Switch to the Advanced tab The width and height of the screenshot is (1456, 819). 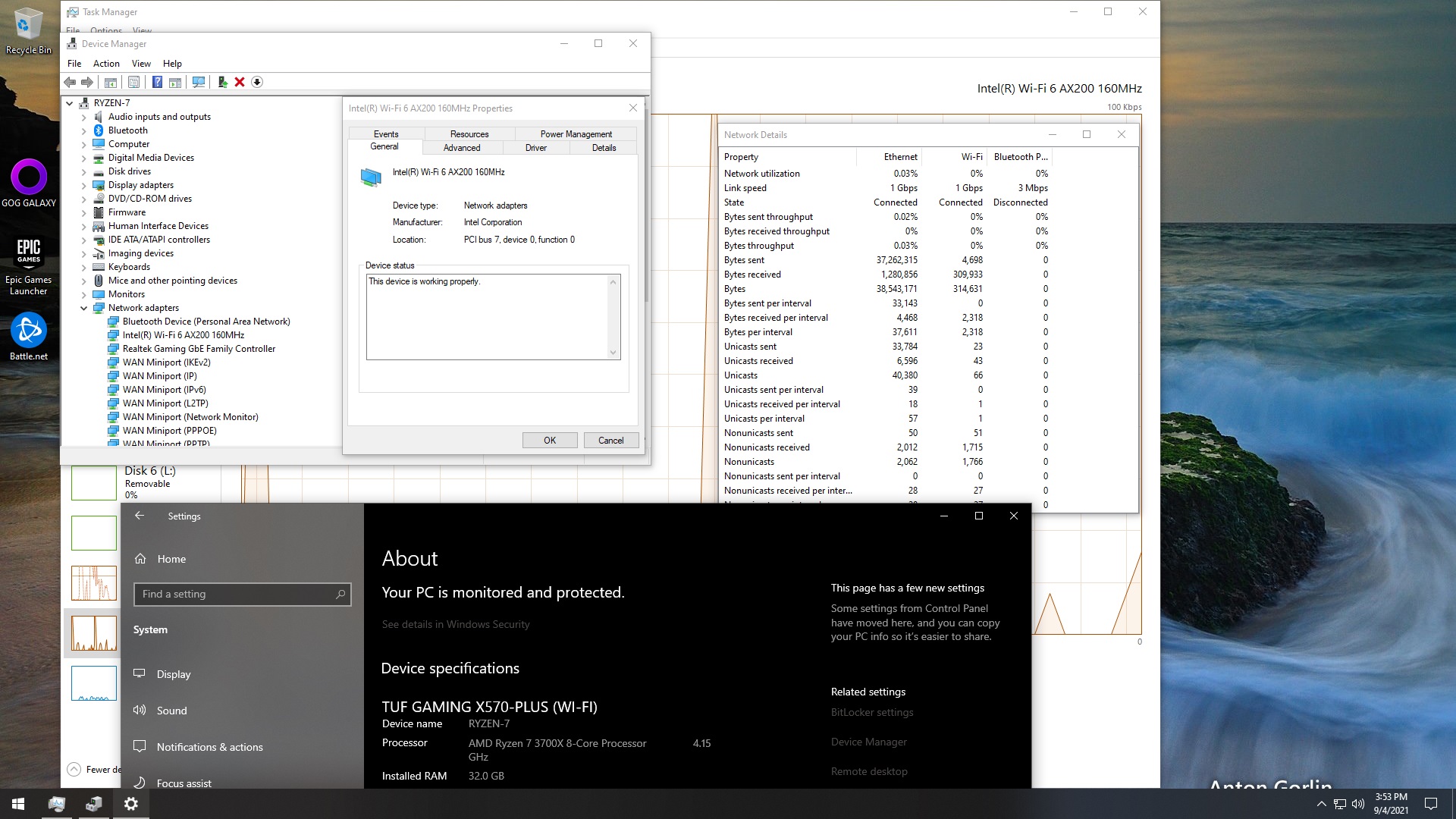click(462, 148)
